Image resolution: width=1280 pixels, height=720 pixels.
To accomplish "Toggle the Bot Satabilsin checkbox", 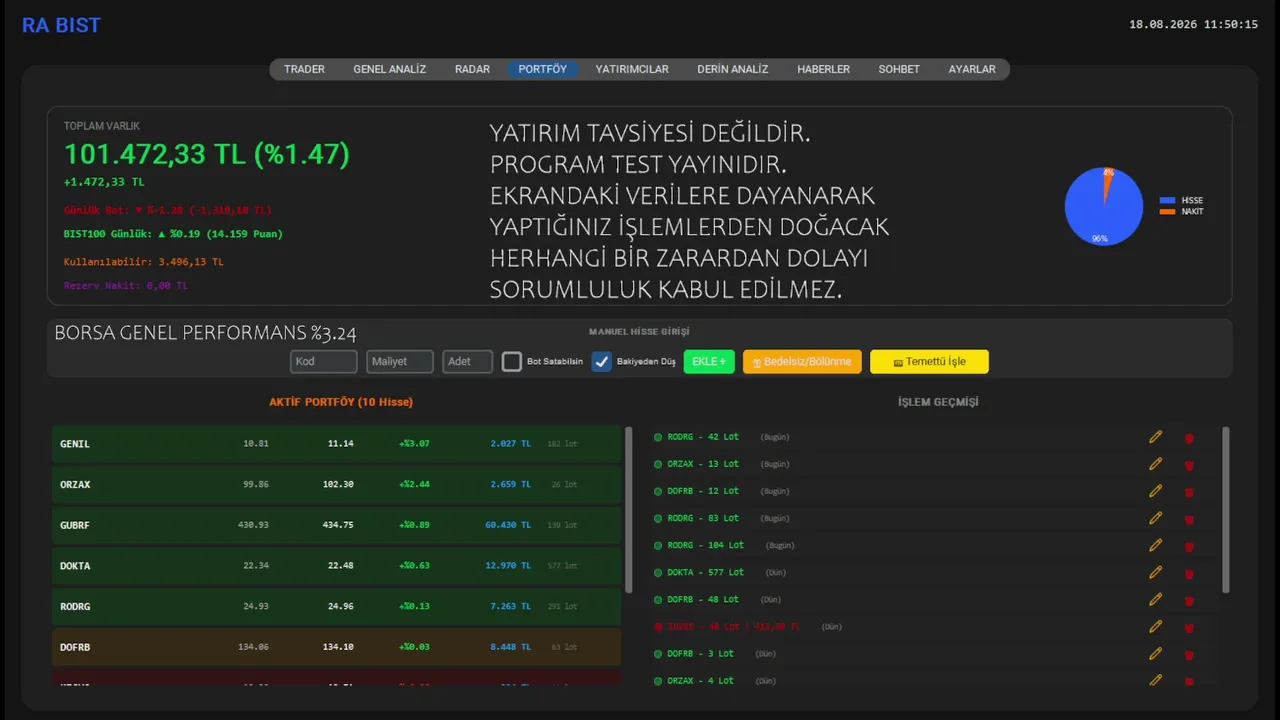I will pyautogui.click(x=512, y=362).
